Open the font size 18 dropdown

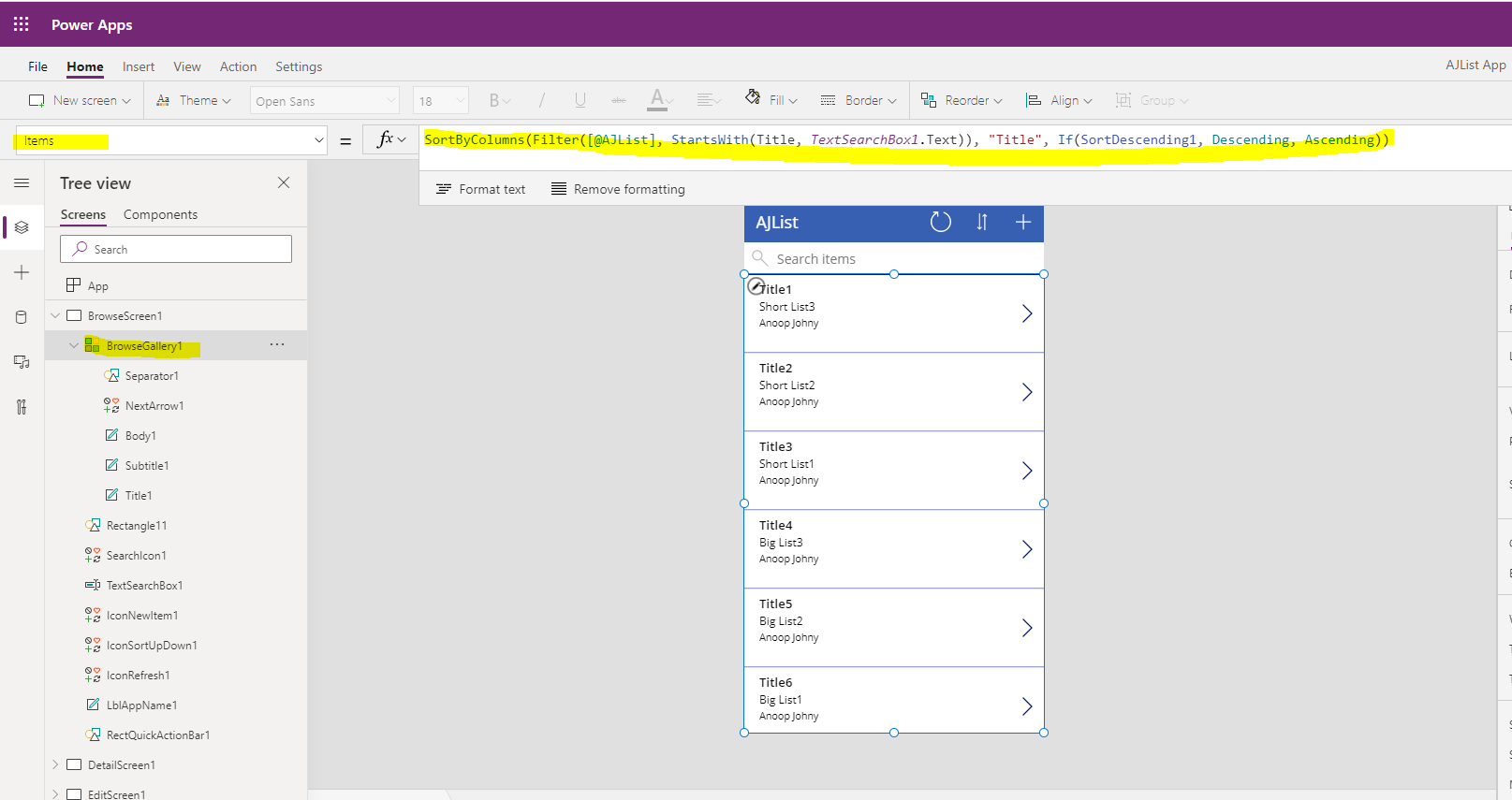click(x=440, y=101)
